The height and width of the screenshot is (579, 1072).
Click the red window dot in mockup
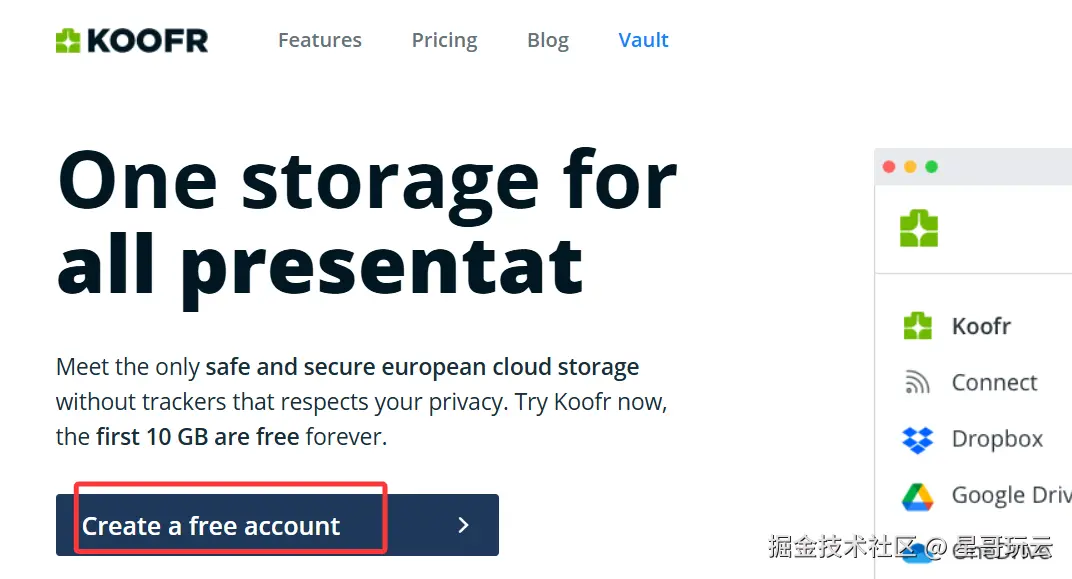[889, 167]
